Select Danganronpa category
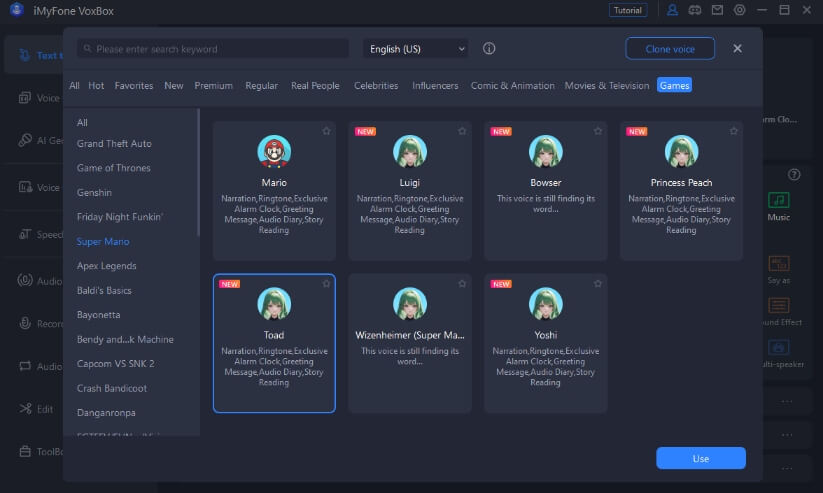The height and width of the screenshot is (493, 823). pyautogui.click(x=106, y=413)
